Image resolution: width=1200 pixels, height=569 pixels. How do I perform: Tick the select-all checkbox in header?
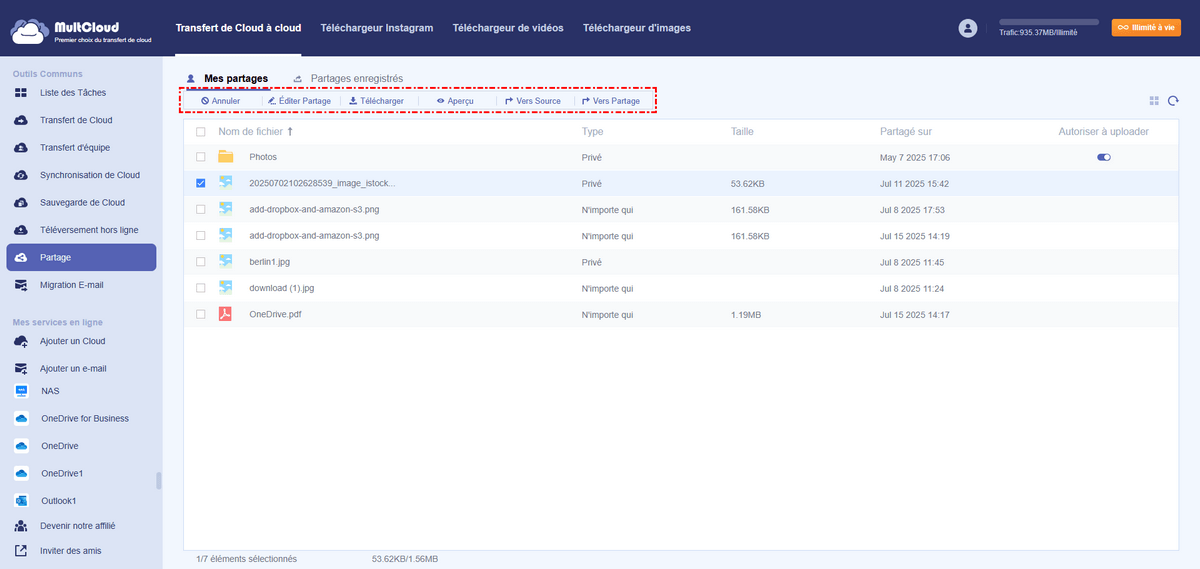[x=201, y=132]
